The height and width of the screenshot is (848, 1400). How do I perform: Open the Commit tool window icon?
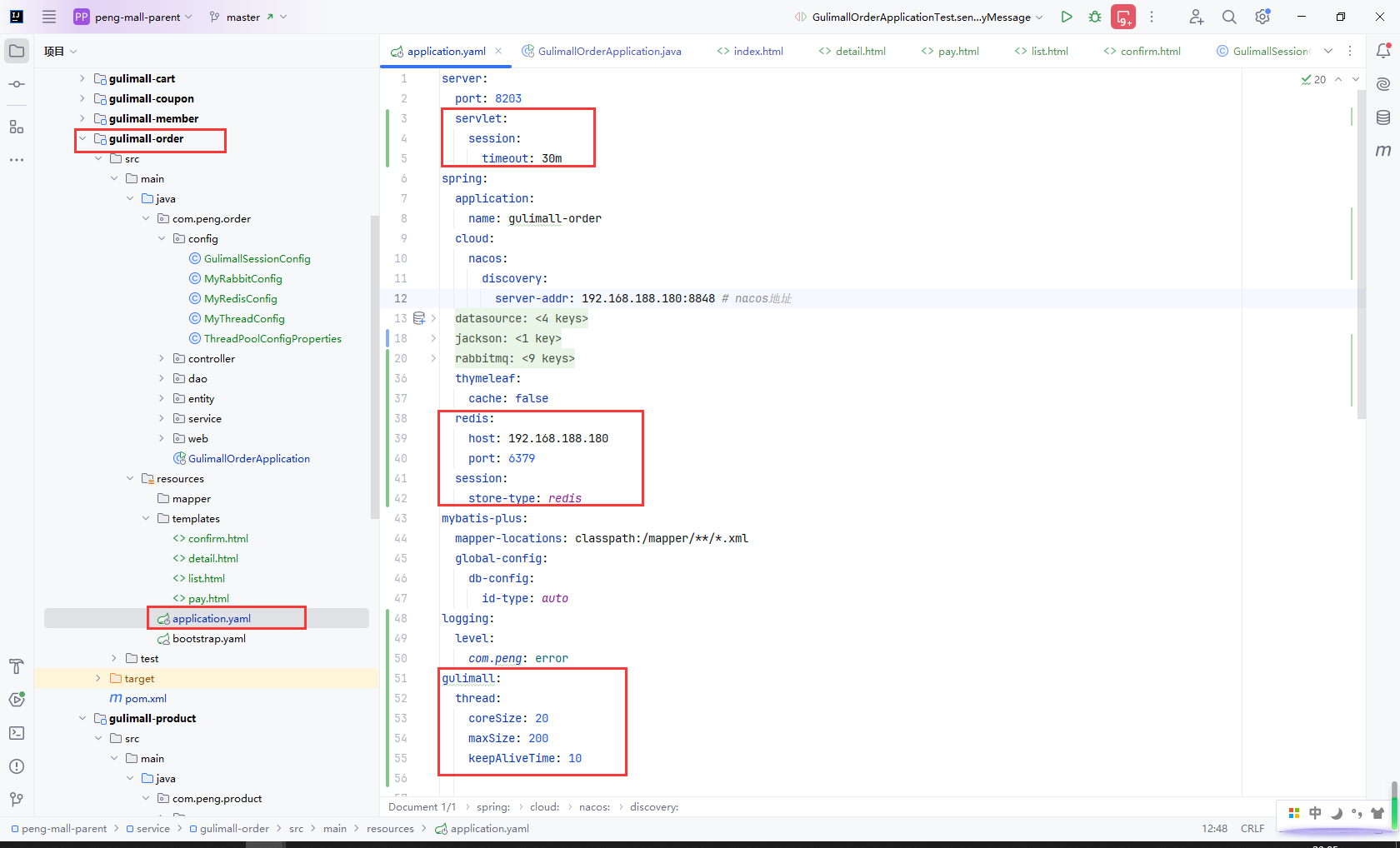coord(17,84)
